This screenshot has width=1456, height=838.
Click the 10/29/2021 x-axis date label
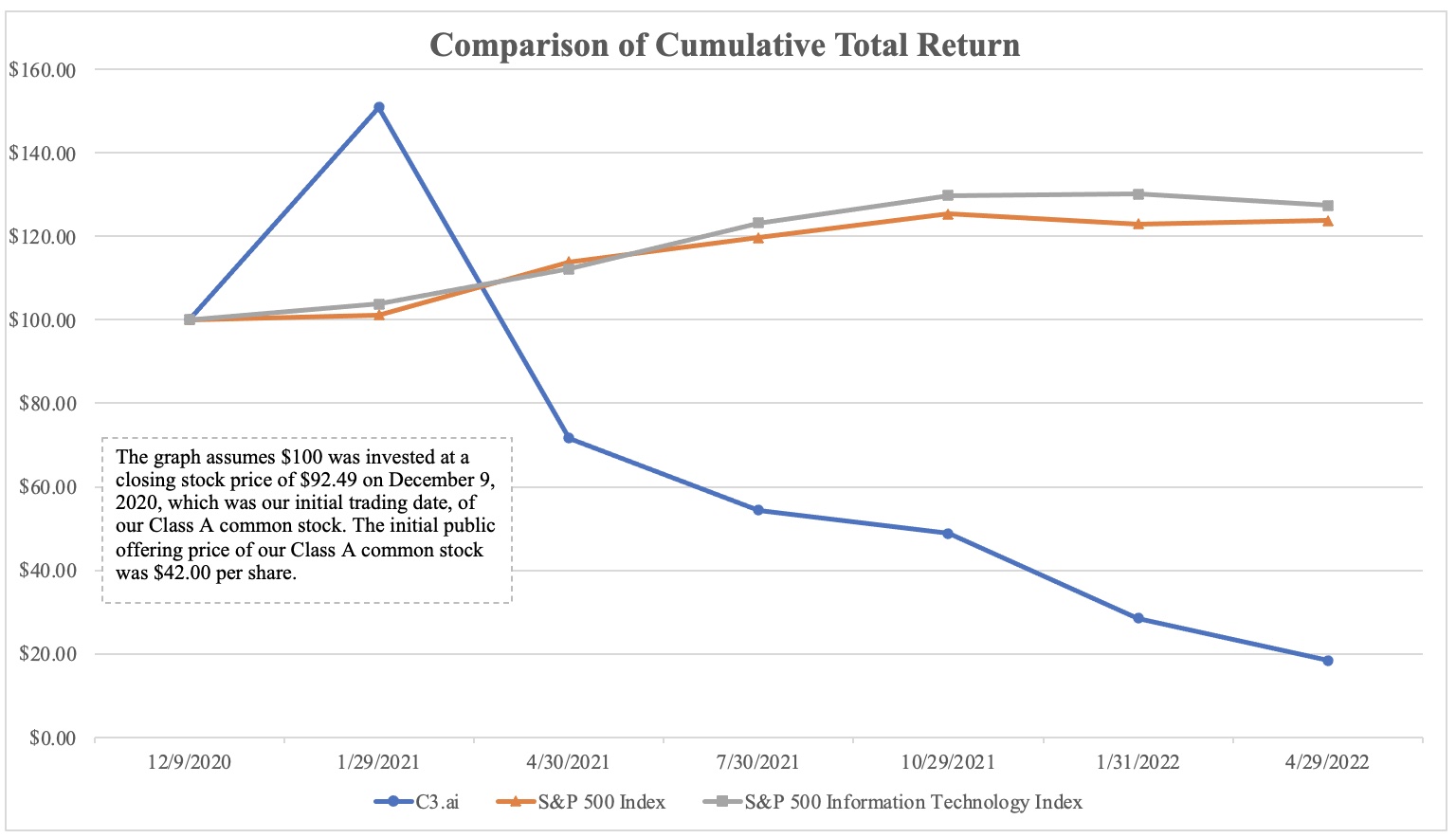click(948, 762)
